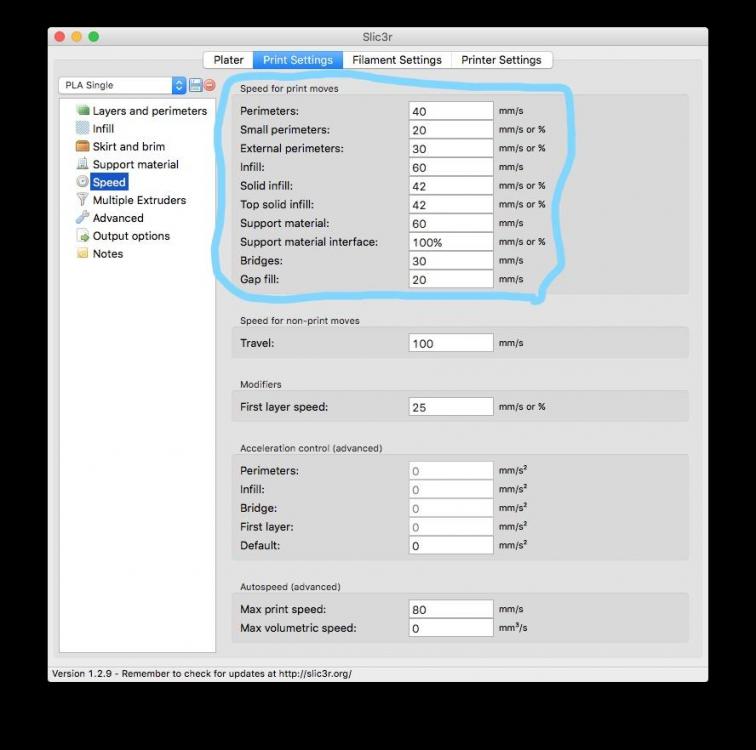The image size is (756, 750).
Task: Click the Slic3r window title
Action: [x=377, y=37]
